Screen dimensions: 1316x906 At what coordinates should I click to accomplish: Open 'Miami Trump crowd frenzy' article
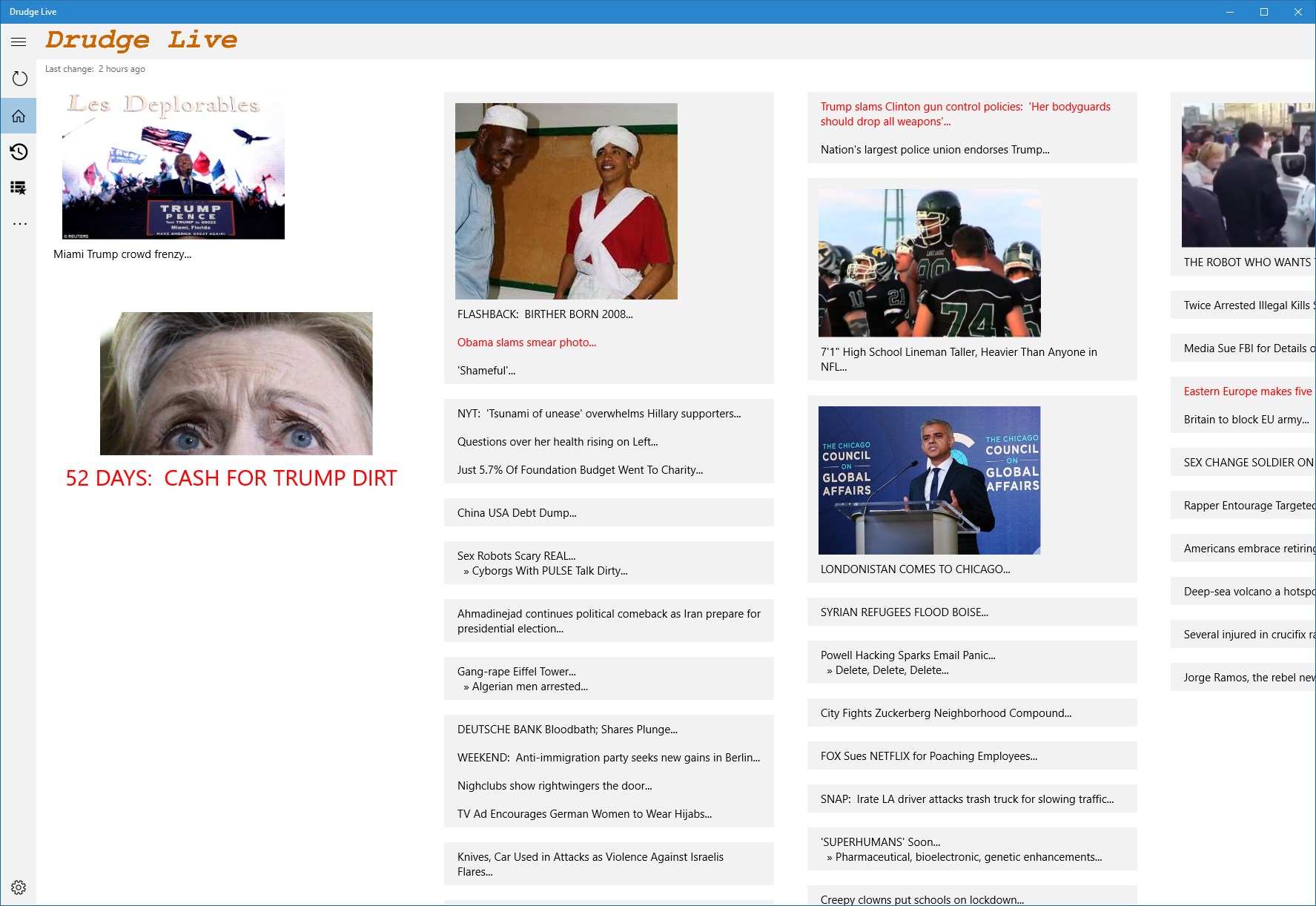tap(122, 254)
